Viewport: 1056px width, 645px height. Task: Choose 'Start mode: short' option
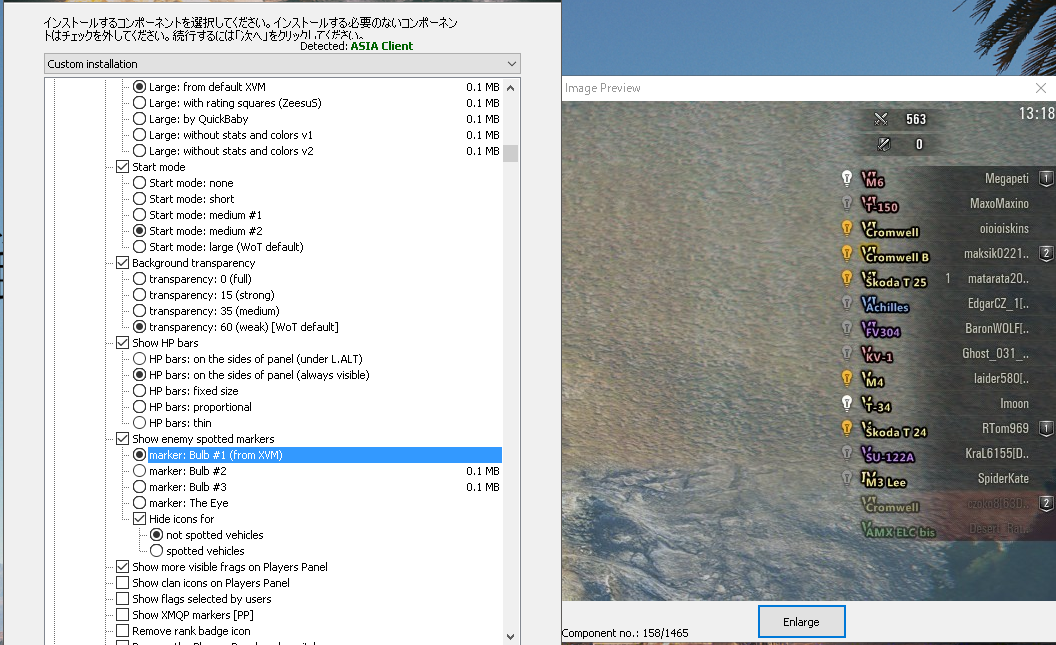[x=139, y=199]
